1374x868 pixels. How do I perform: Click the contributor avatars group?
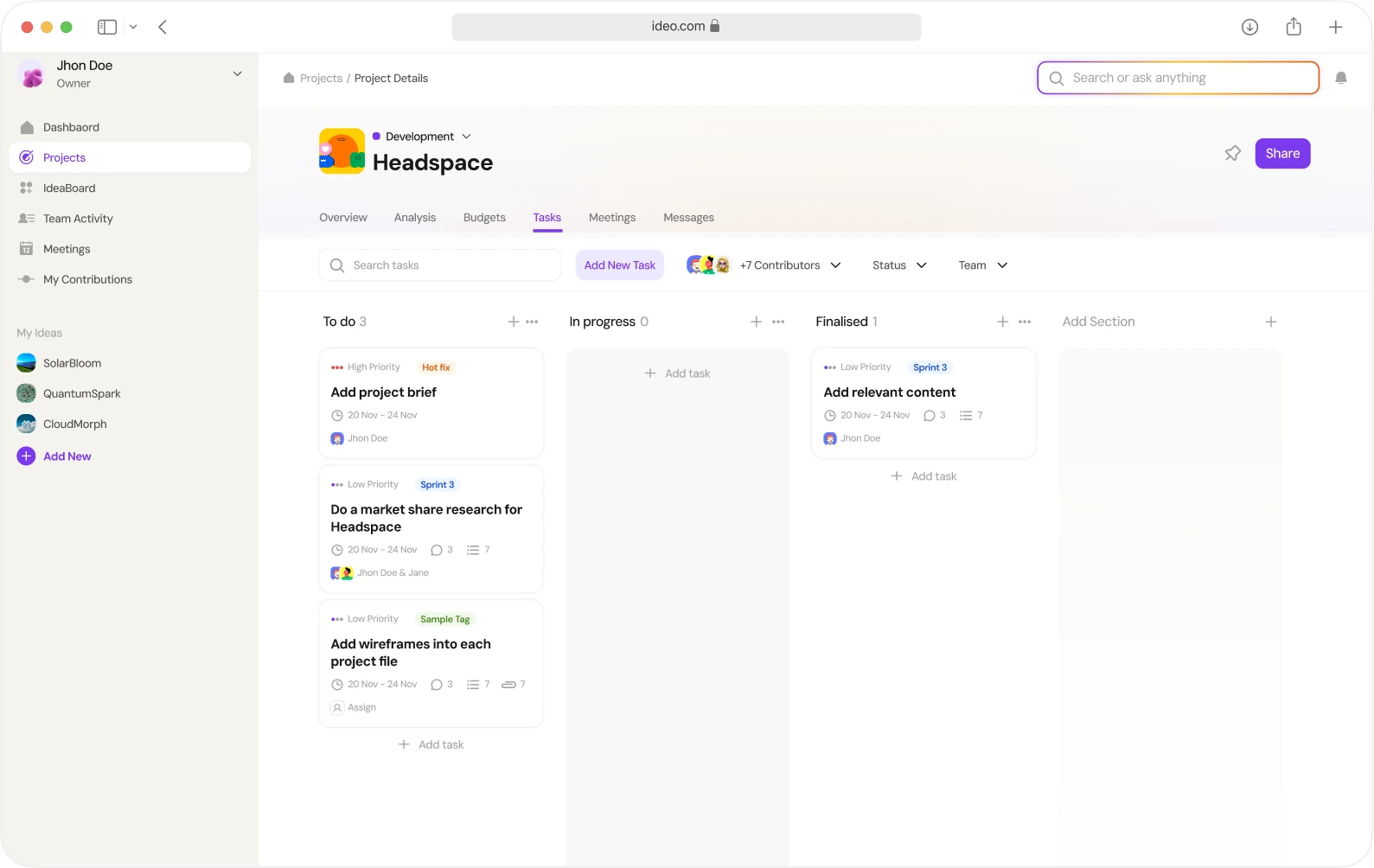[709, 265]
